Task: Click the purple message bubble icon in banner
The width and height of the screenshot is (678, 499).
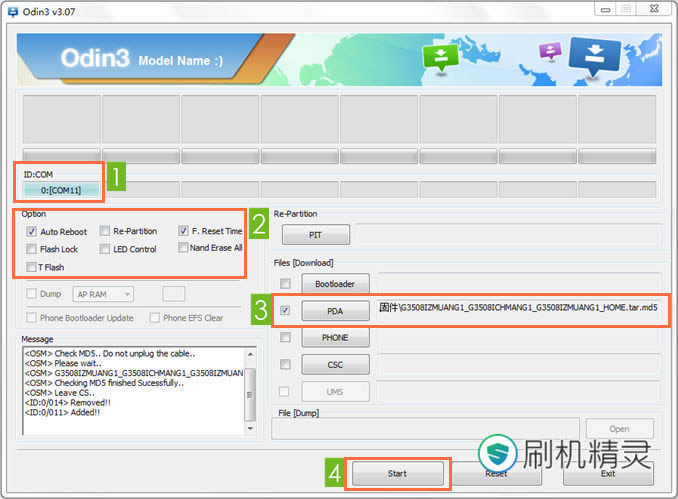Action: [x=549, y=51]
